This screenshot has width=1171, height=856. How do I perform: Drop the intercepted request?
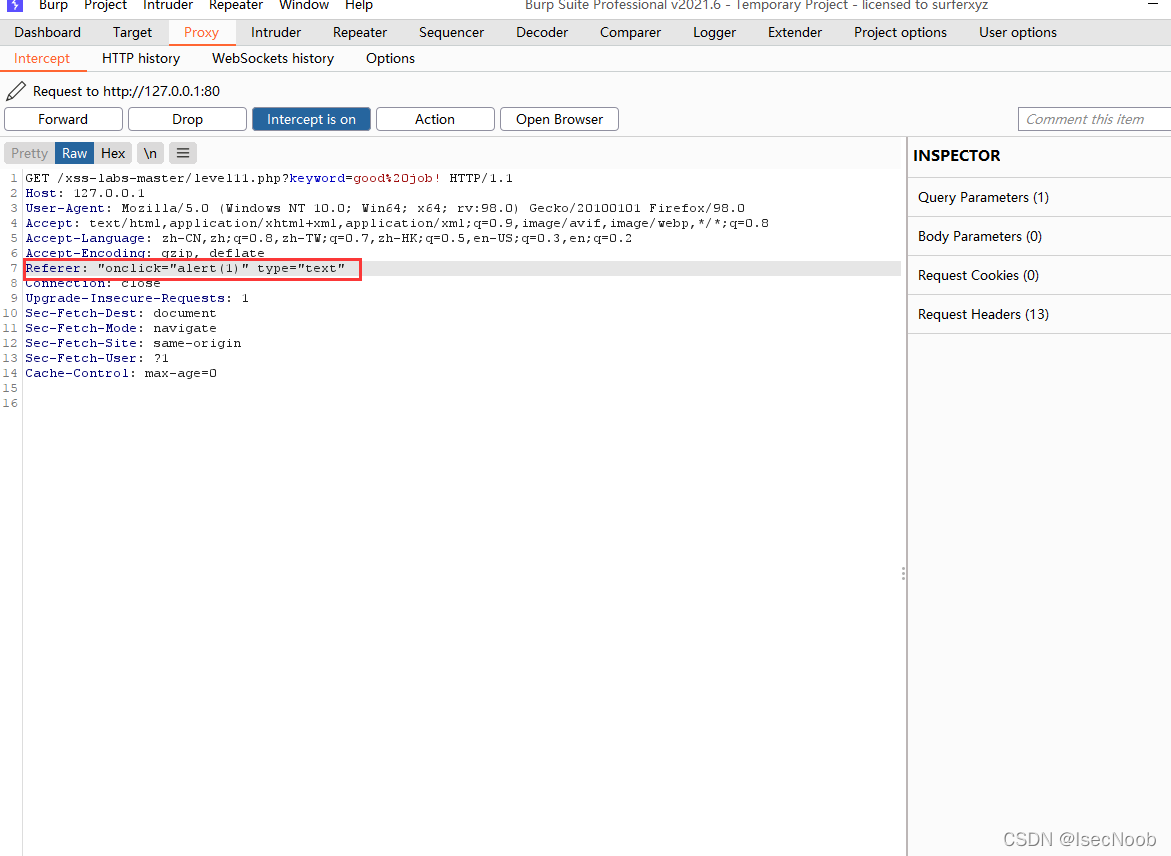click(x=187, y=120)
